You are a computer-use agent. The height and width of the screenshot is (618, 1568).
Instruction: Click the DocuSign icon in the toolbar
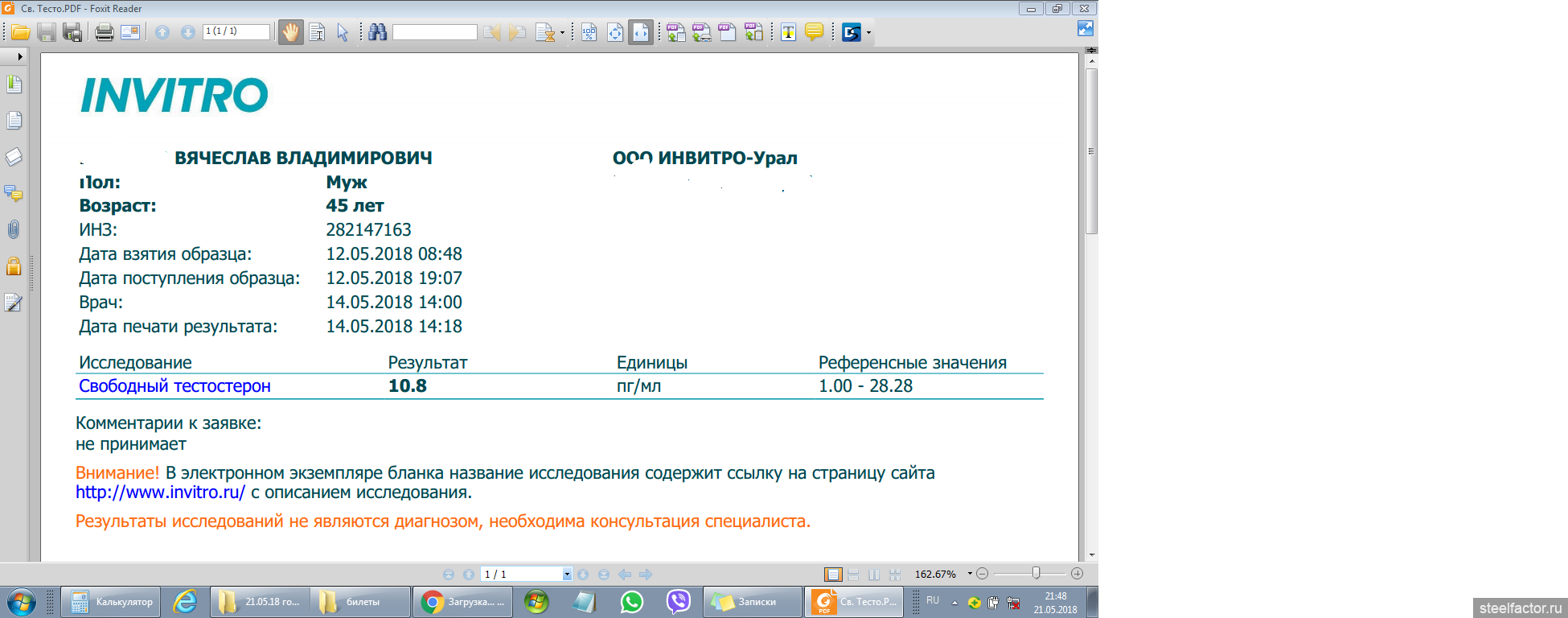(851, 32)
